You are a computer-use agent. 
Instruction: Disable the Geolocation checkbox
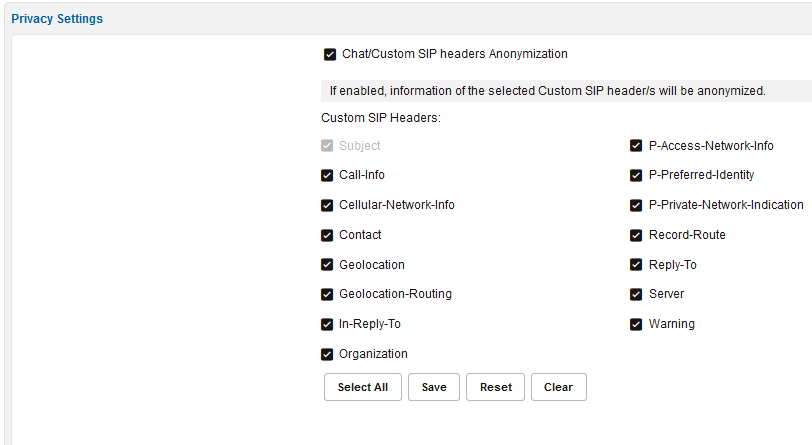[327, 265]
